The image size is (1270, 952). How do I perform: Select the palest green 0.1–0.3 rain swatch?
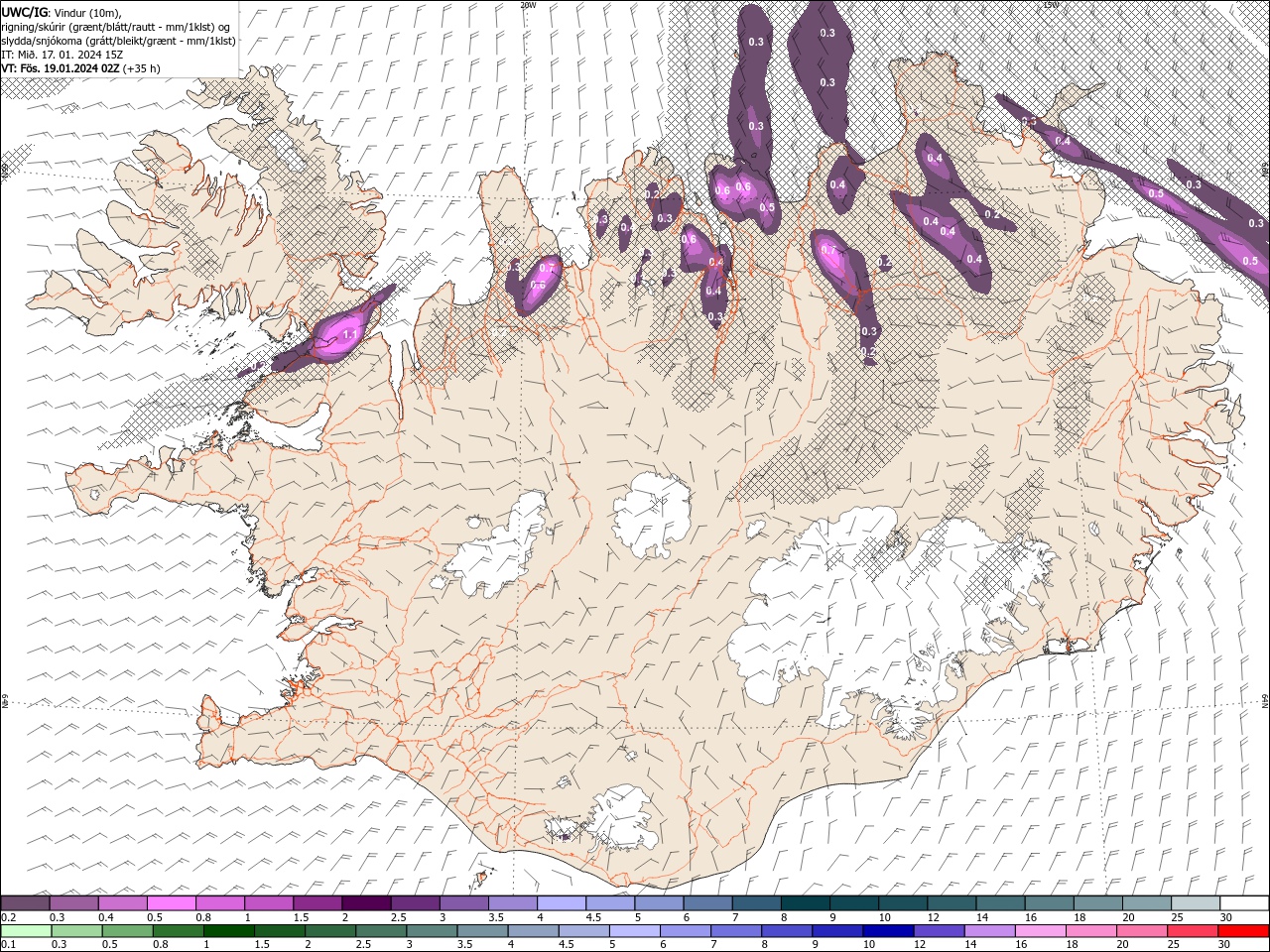pyautogui.click(x=26, y=931)
